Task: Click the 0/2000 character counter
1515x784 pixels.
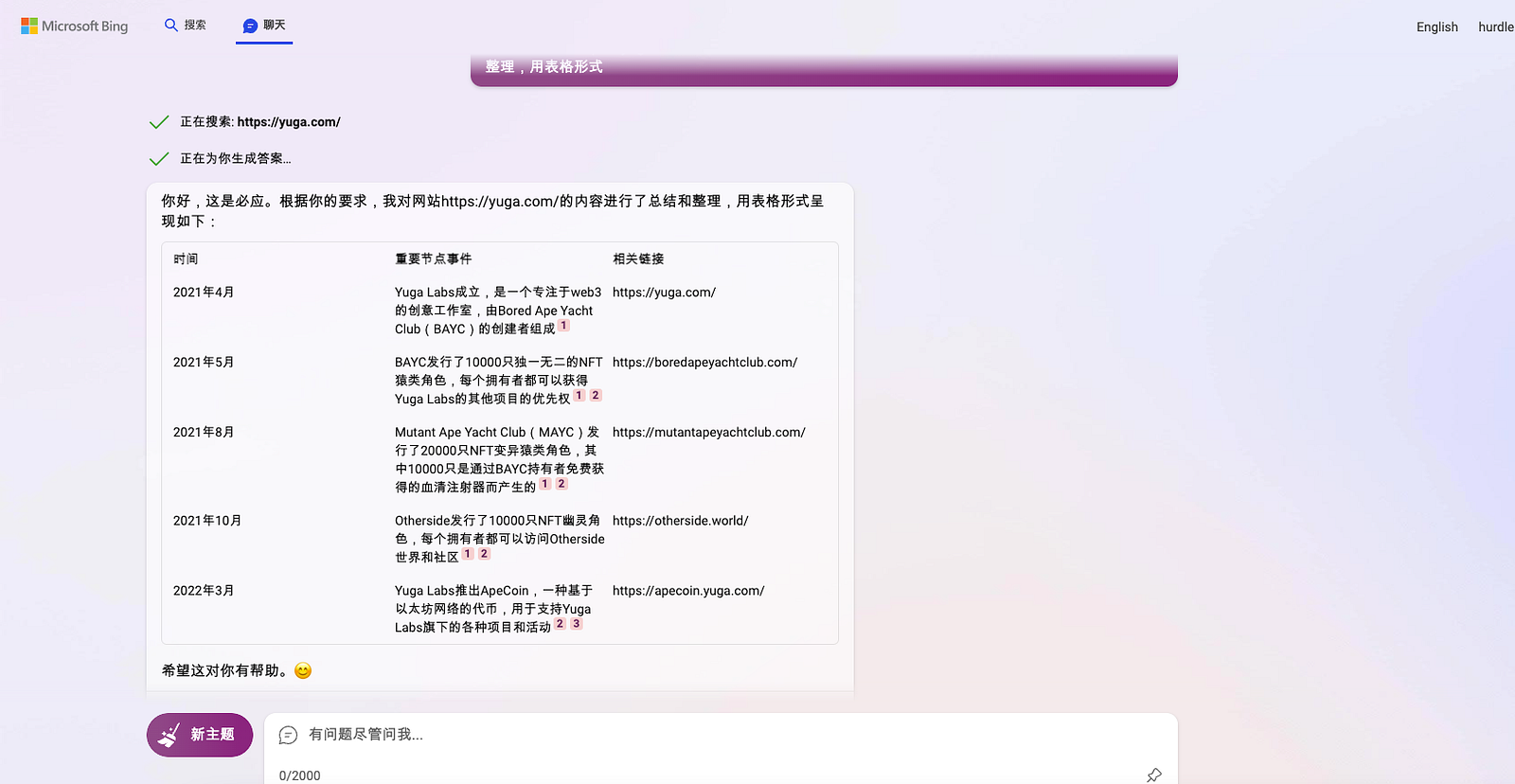Action: pos(299,775)
